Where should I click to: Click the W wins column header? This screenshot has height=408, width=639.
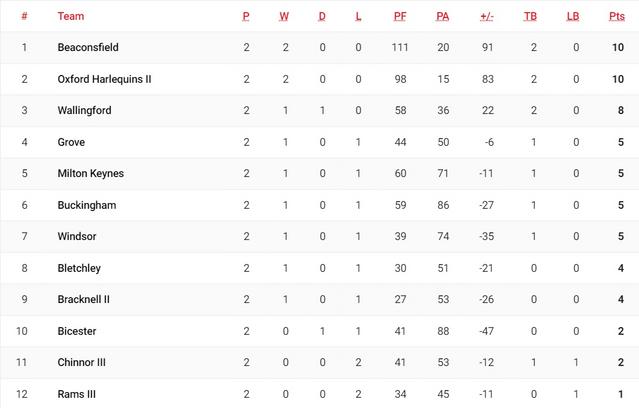point(284,16)
